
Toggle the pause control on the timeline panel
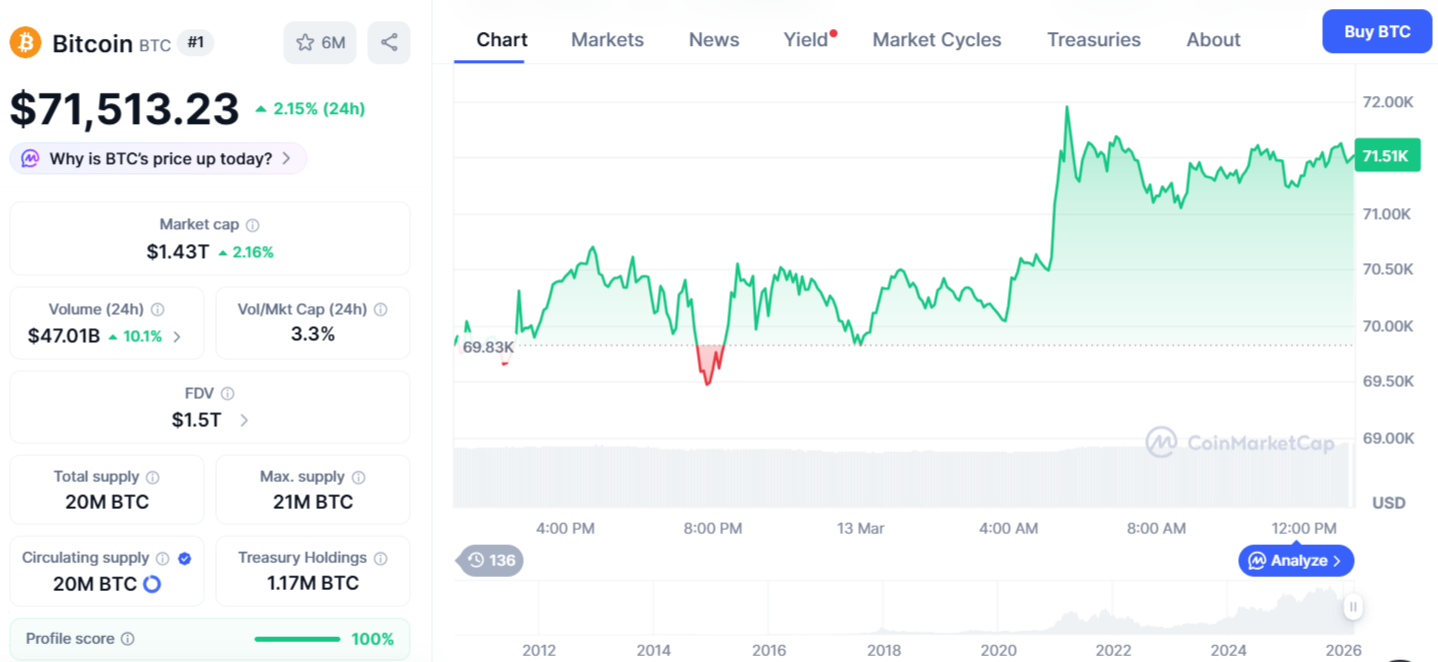[x=1353, y=607]
